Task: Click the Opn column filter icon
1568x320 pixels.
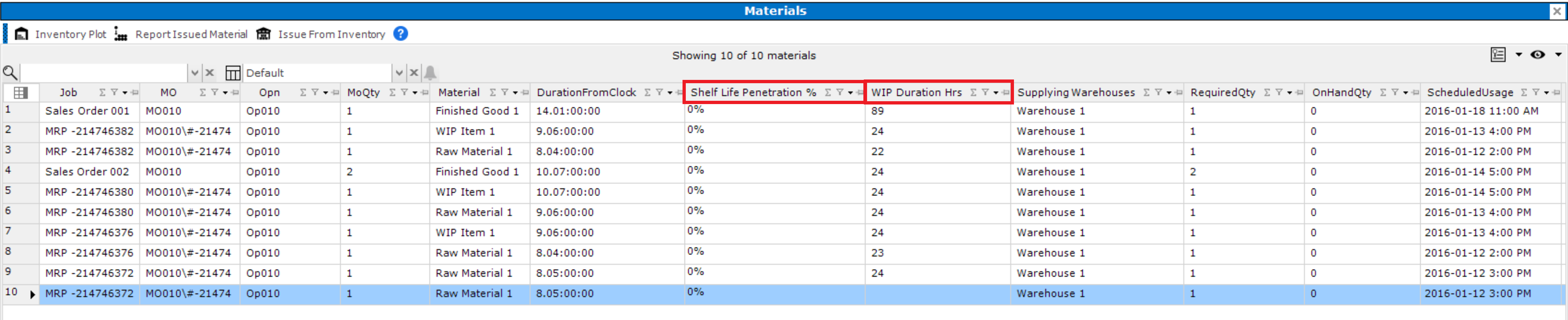Action: coord(315,93)
